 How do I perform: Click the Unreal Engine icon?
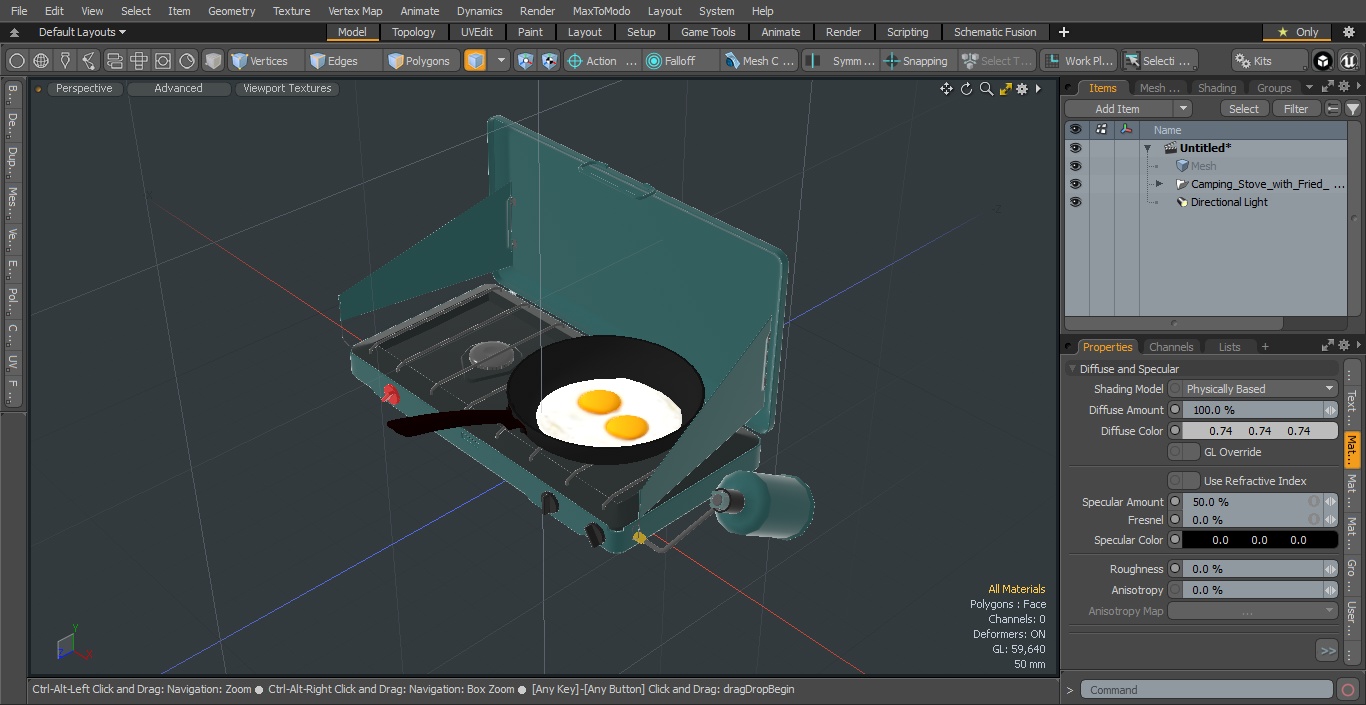(x=1349, y=61)
